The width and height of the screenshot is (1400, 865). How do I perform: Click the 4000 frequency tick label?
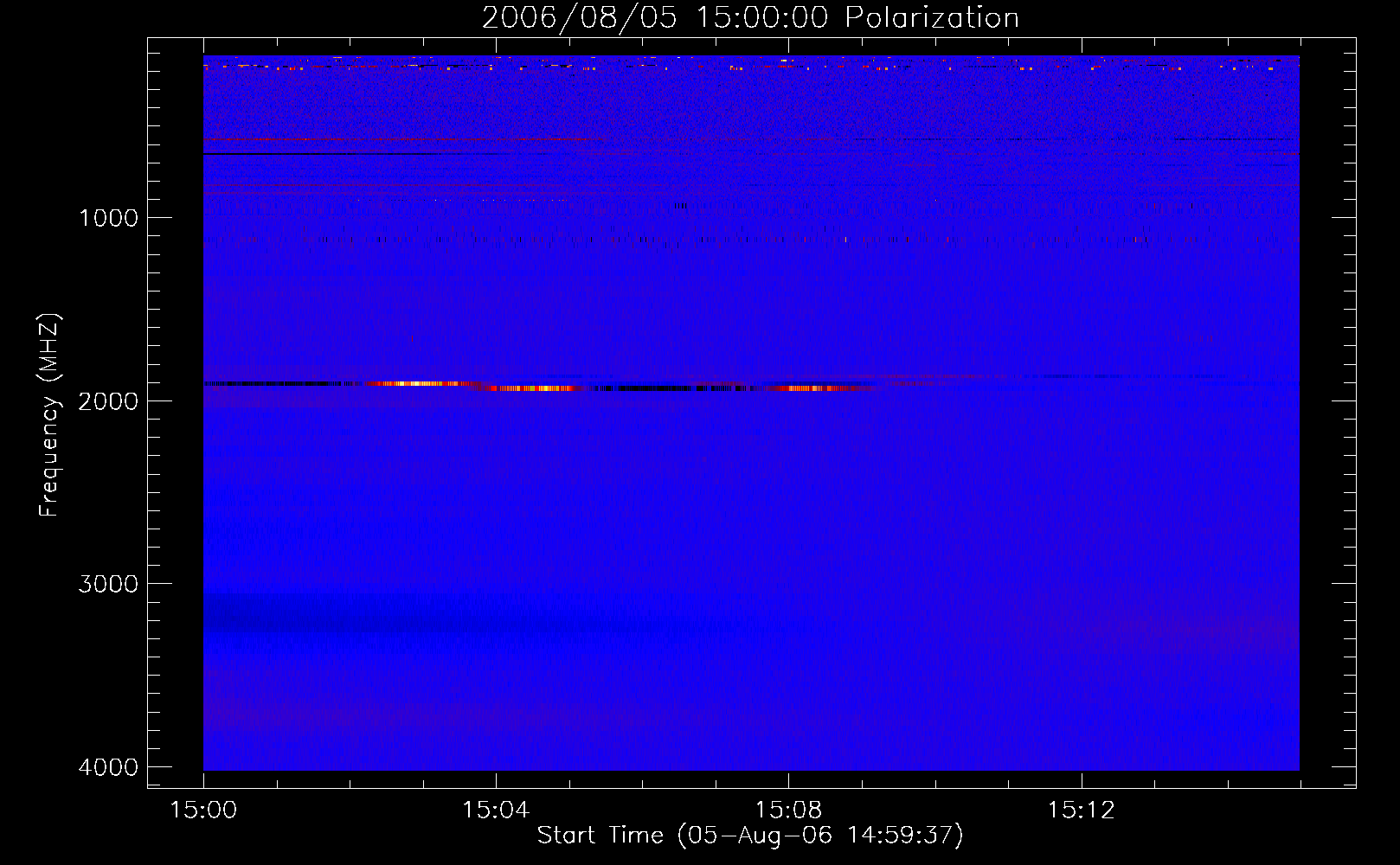point(108,767)
